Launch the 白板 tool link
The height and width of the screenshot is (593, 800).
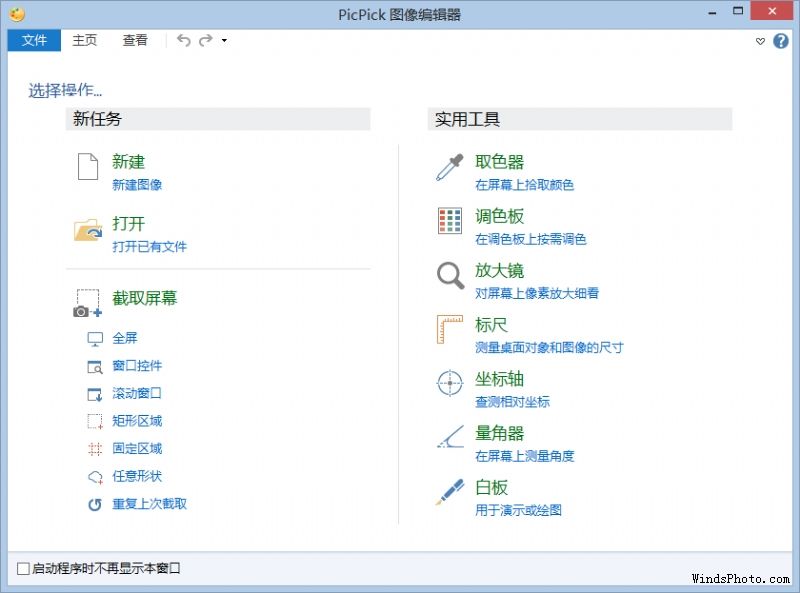(491, 487)
